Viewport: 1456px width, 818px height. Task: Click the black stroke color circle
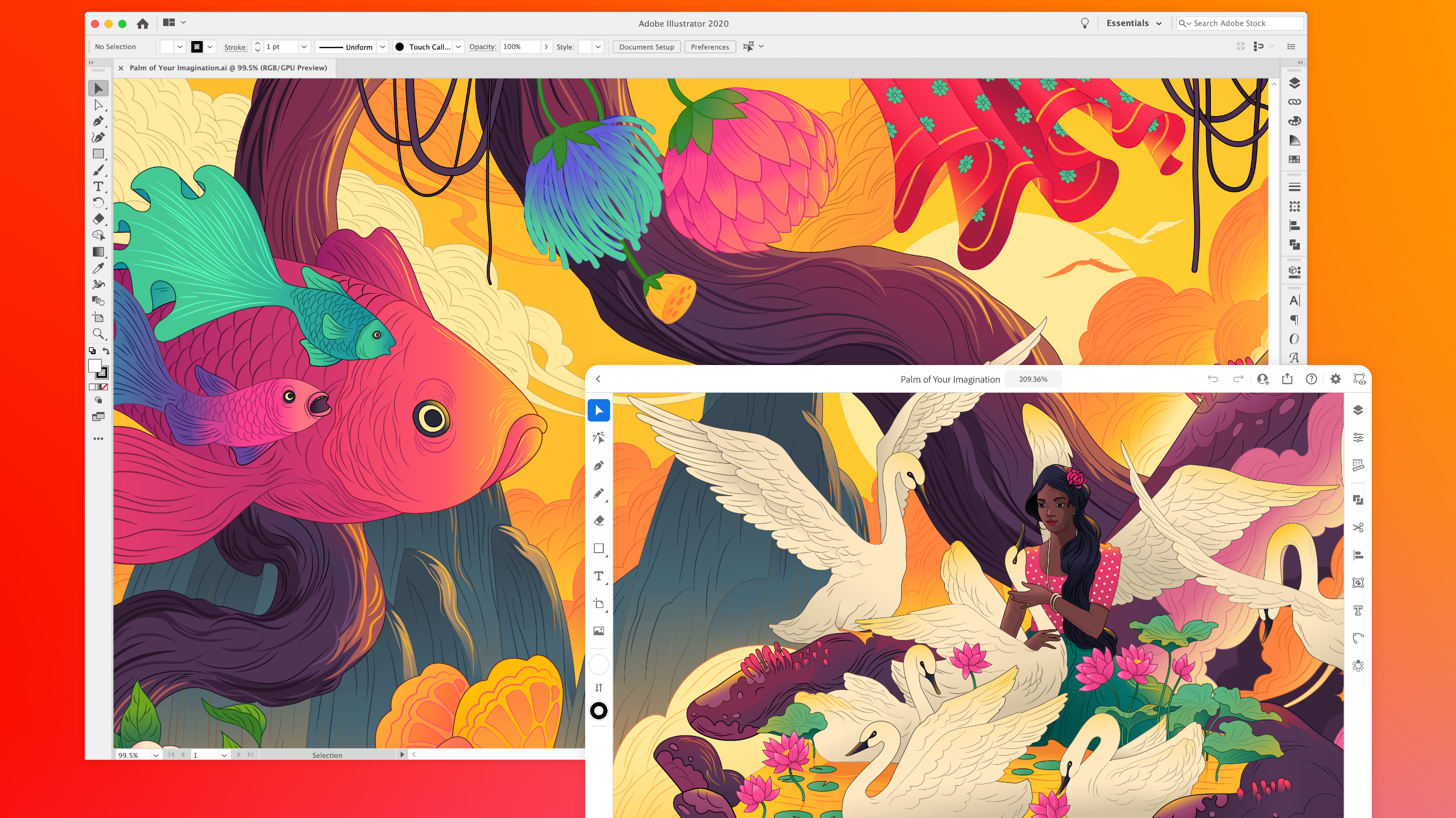point(598,710)
